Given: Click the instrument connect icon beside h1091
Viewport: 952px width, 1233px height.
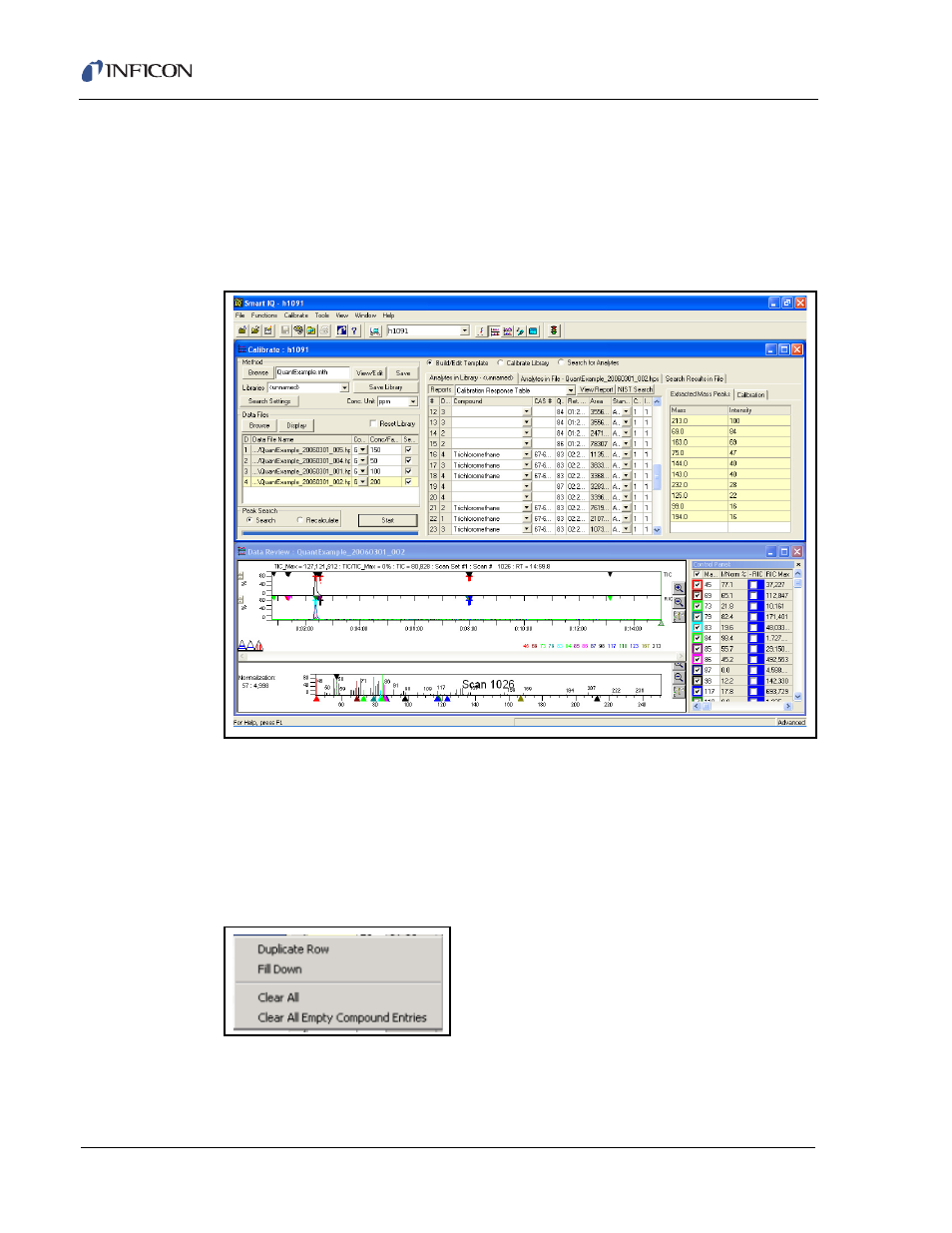Looking at the screenshot, I should (375, 330).
